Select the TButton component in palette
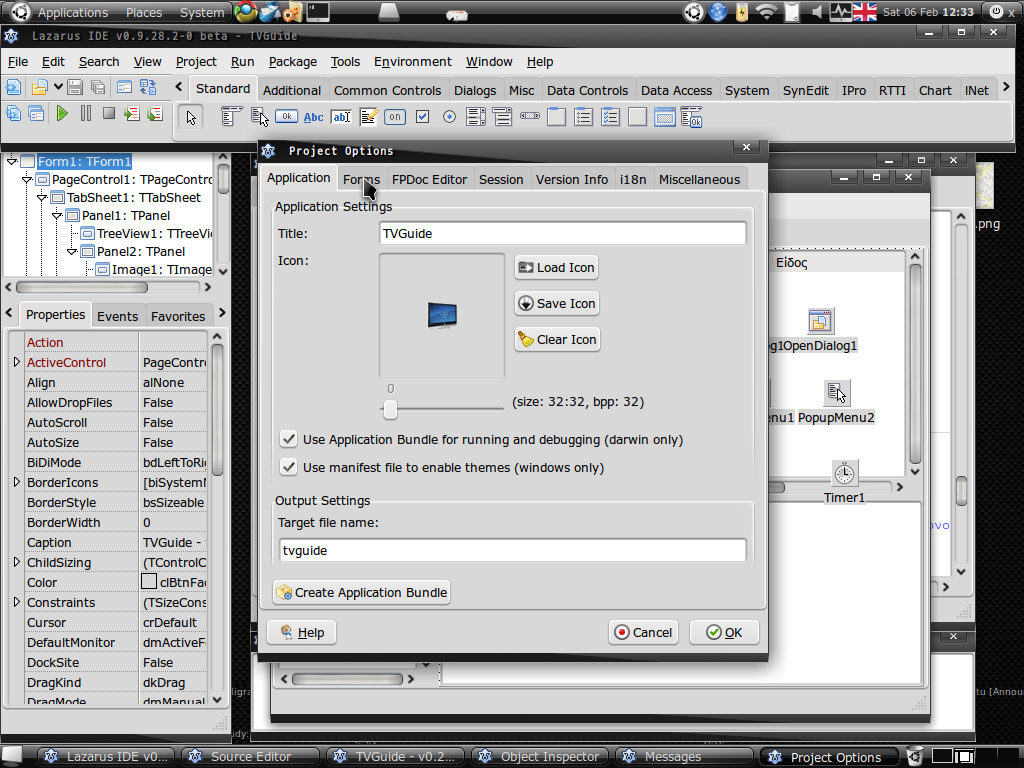The height and width of the screenshot is (768, 1024). pos(286,117)
